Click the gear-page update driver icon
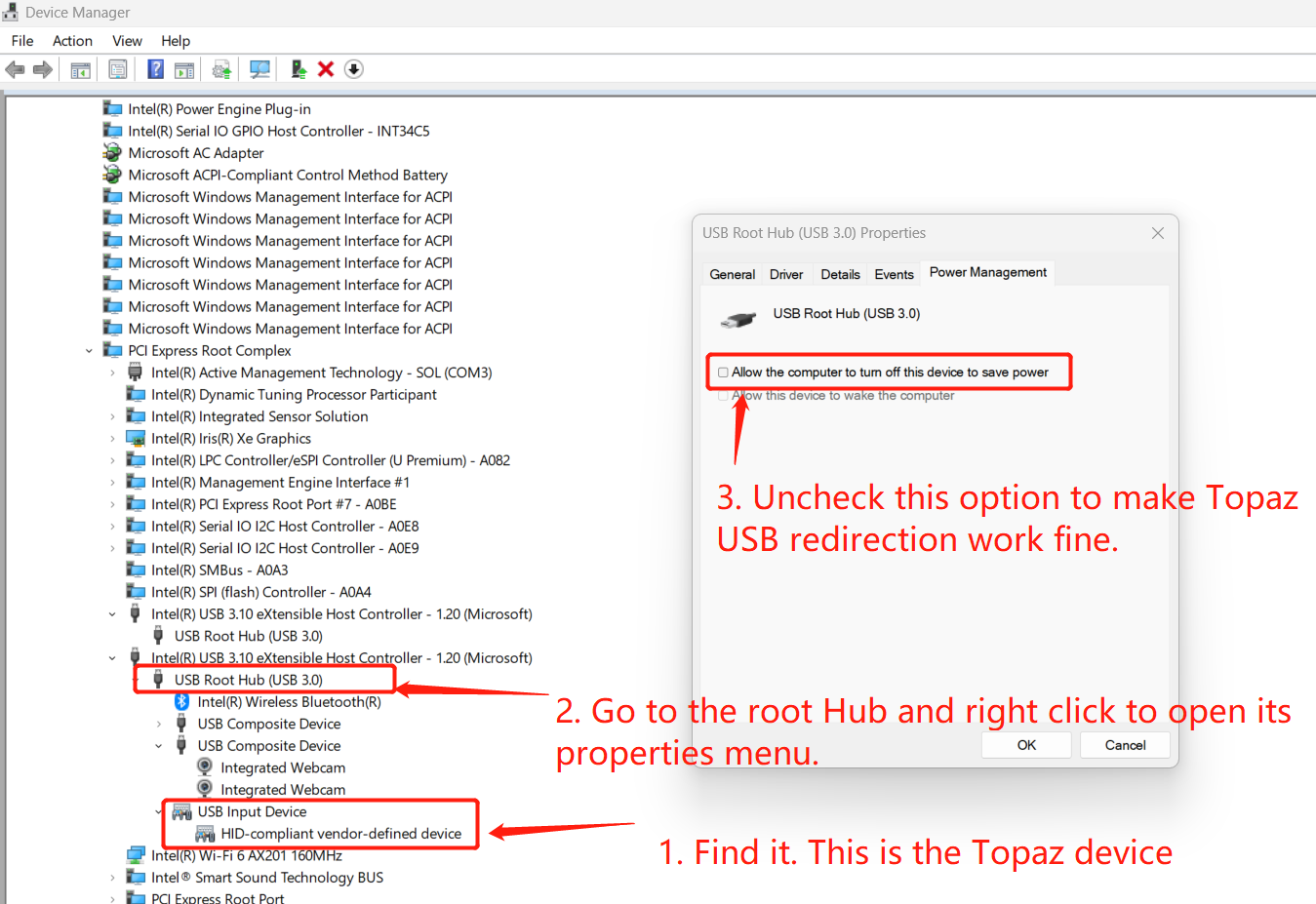 pyautogui.click(x=221, y=69)
